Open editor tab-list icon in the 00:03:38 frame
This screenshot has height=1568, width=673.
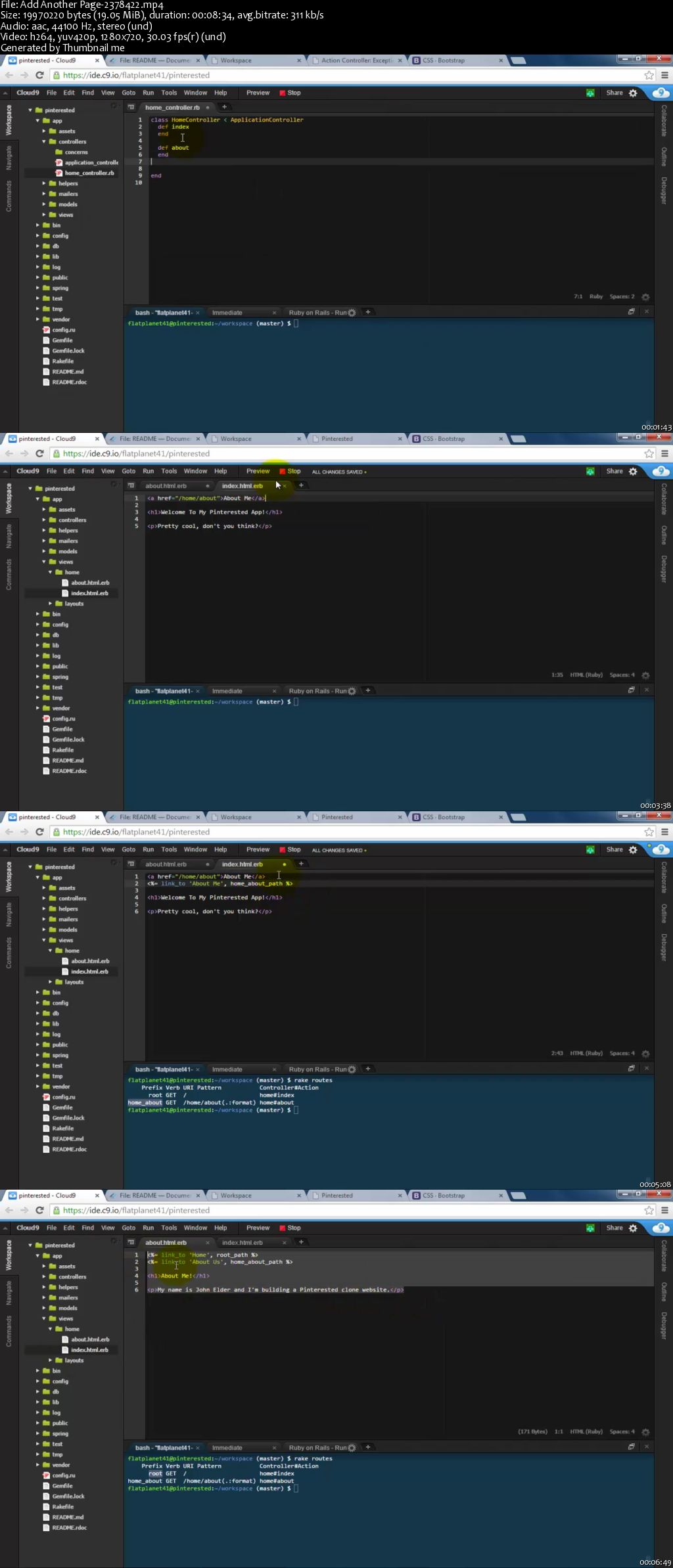131,485
